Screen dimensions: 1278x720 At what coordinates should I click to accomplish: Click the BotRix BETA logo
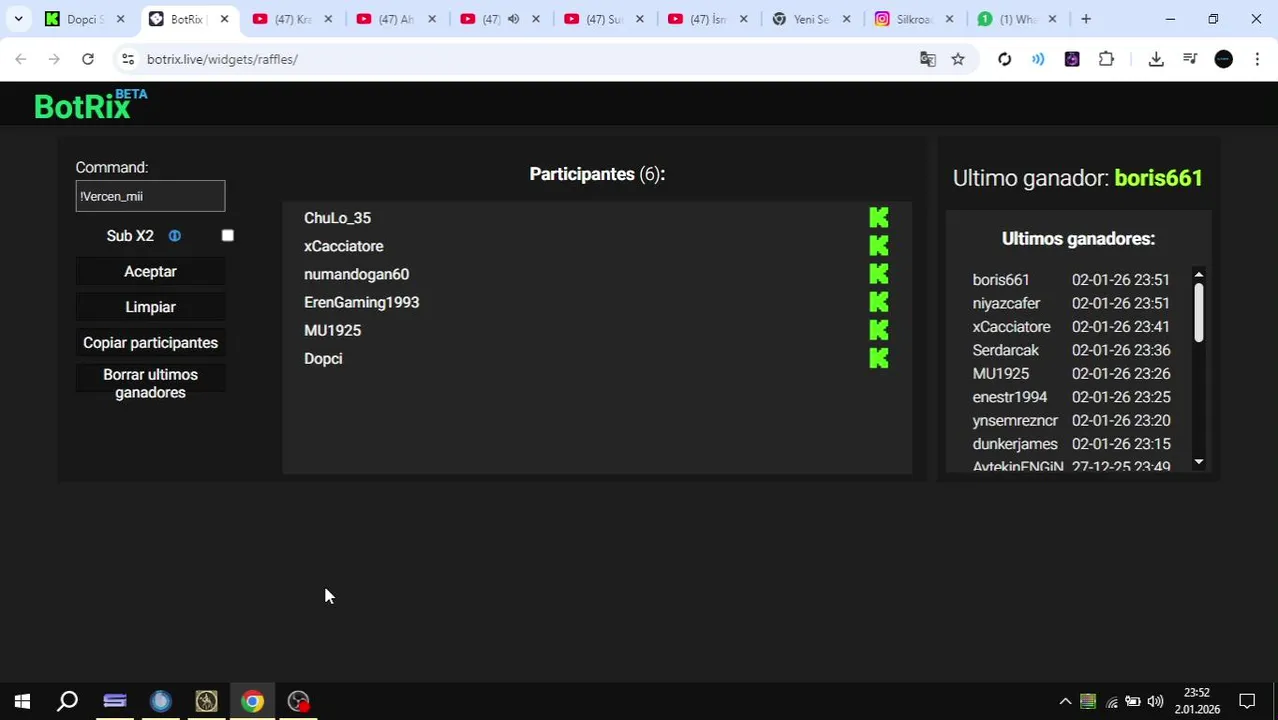[x=91, y=104]
